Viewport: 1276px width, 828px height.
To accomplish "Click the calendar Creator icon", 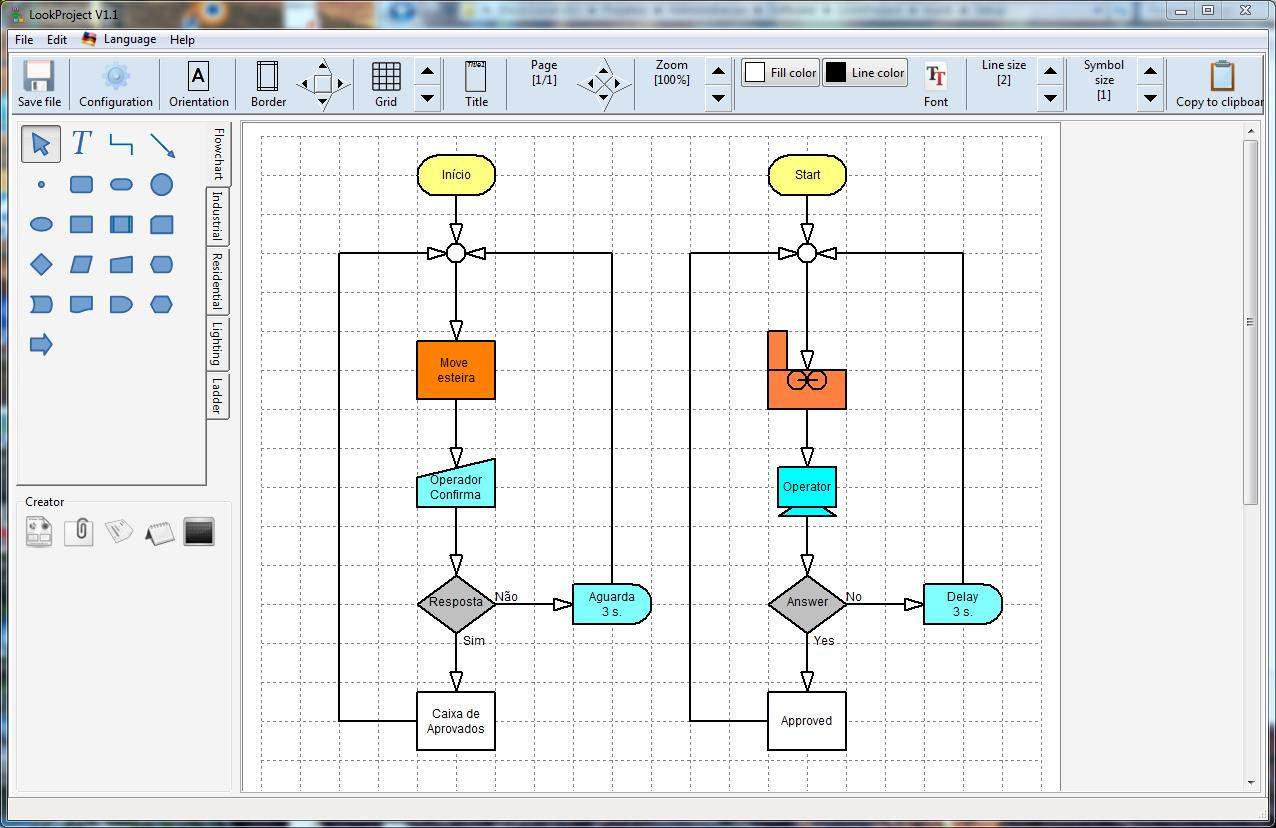I will (x=159, y=532).
